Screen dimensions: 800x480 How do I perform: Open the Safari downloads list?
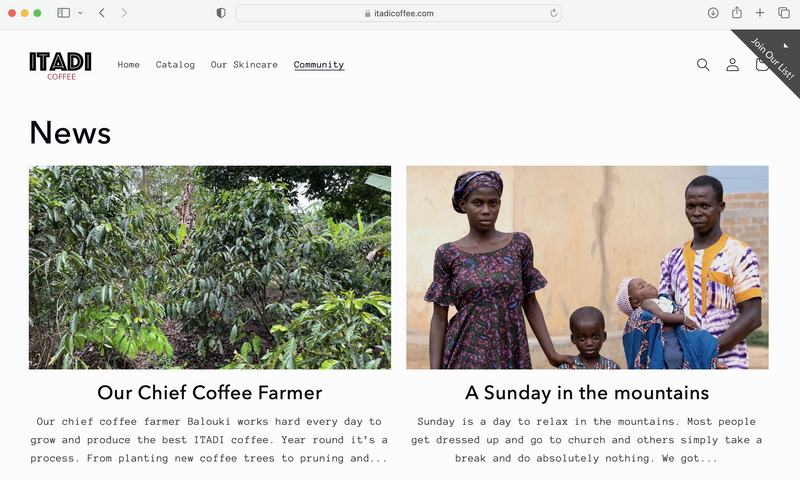click(x=713, y=13)
